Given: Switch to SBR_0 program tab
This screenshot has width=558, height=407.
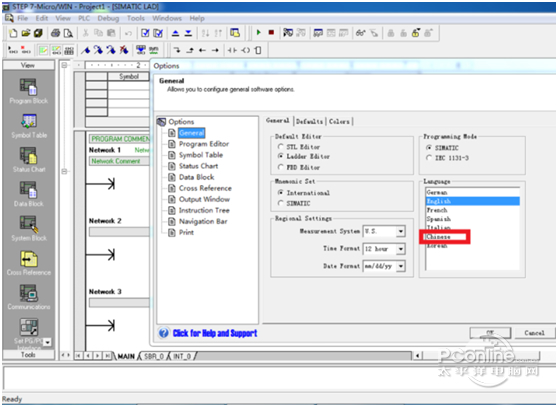Looking at the screenshot, I should coord(153,356).
